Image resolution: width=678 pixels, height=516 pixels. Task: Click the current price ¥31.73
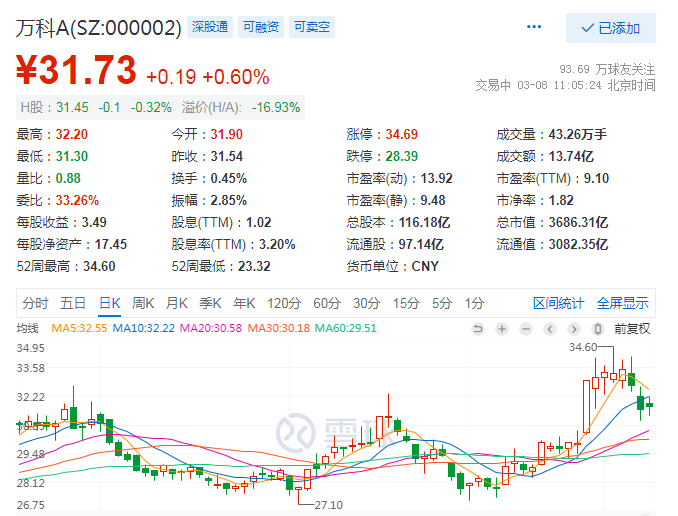[x=77, y=70]
